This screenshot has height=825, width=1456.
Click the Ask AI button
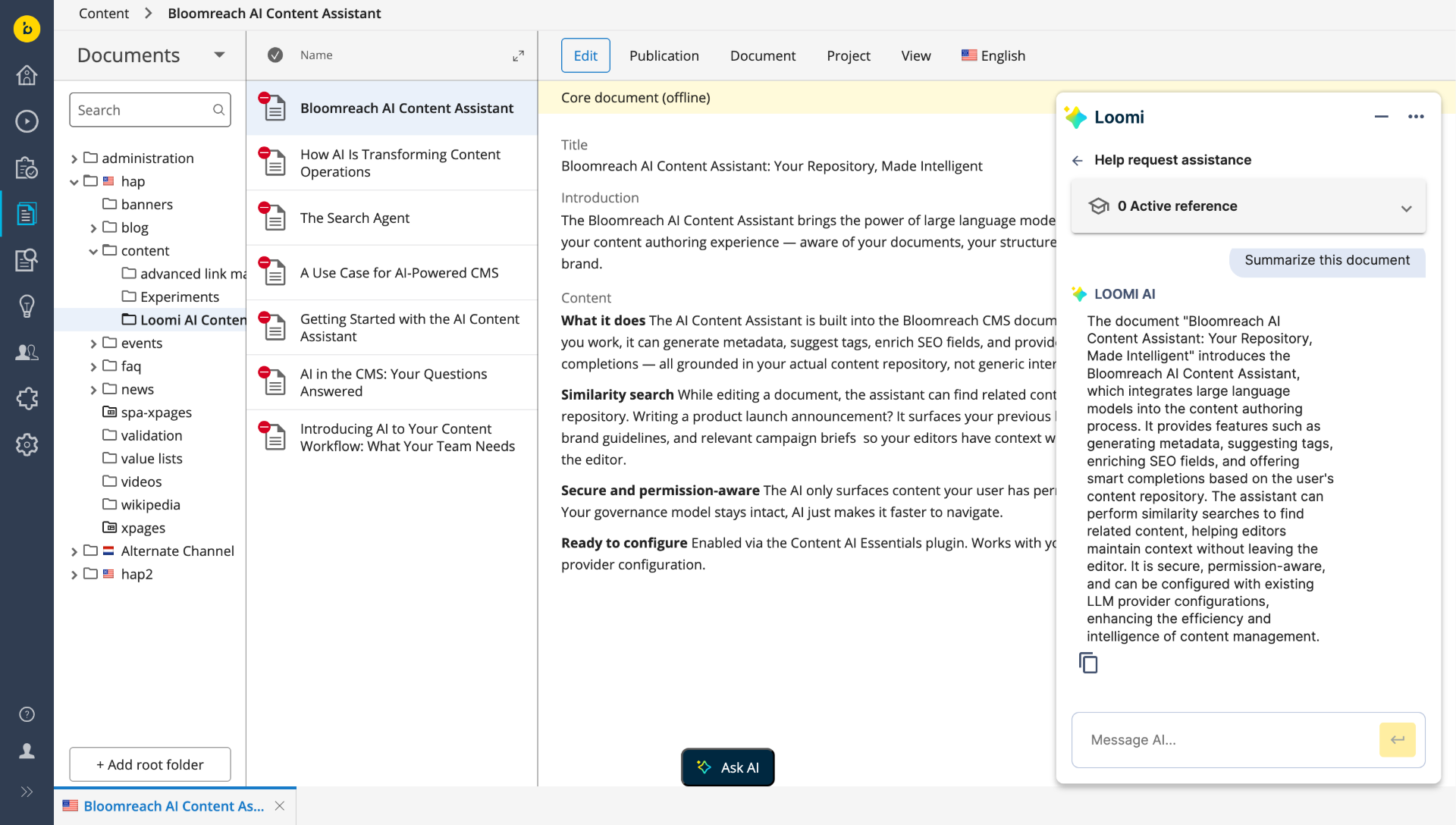(x=727, y=767)
